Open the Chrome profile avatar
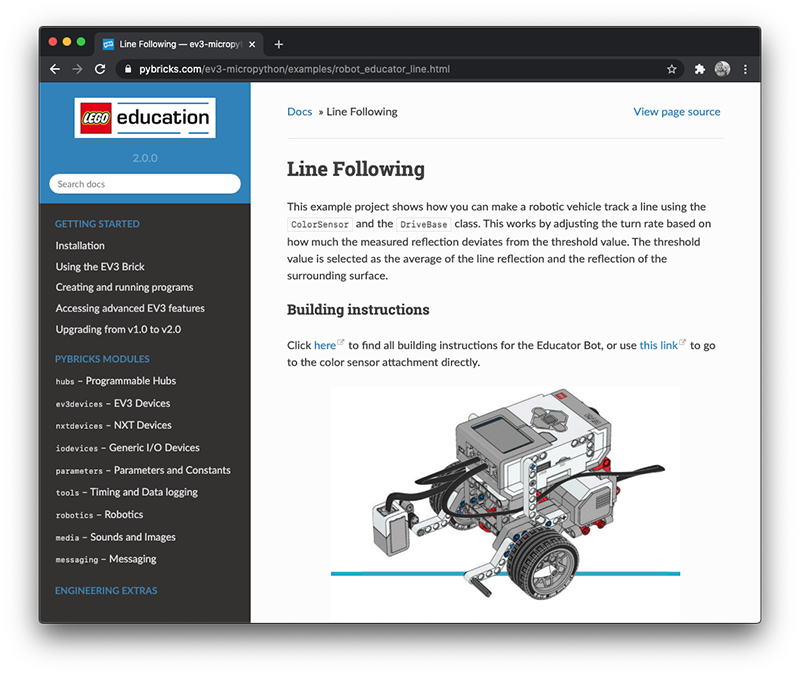The image size is (800, 675). pos(722,69)
